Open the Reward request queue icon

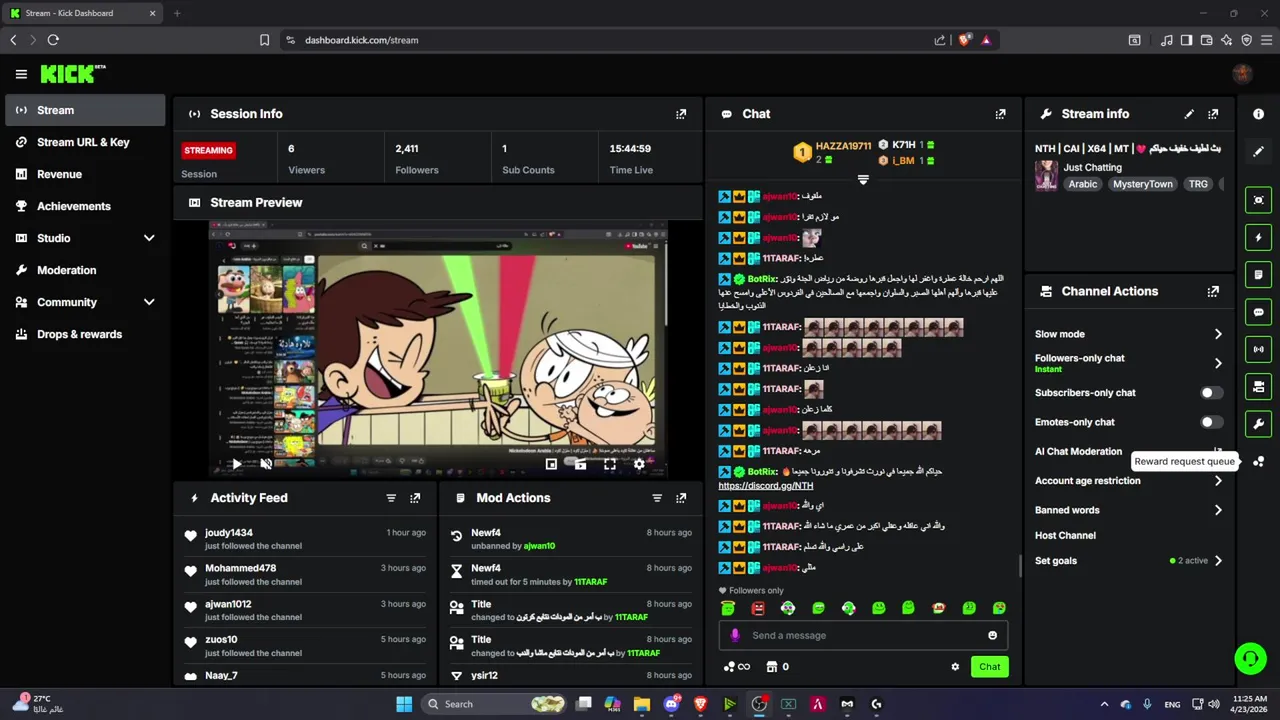point(1258,462)
